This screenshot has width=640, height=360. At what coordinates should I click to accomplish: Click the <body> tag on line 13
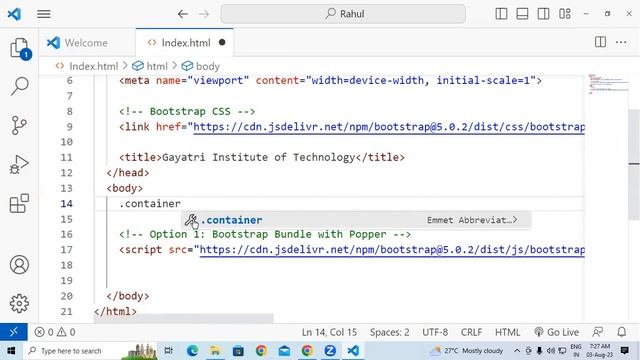pyautogui.click(x=124, y=188)
